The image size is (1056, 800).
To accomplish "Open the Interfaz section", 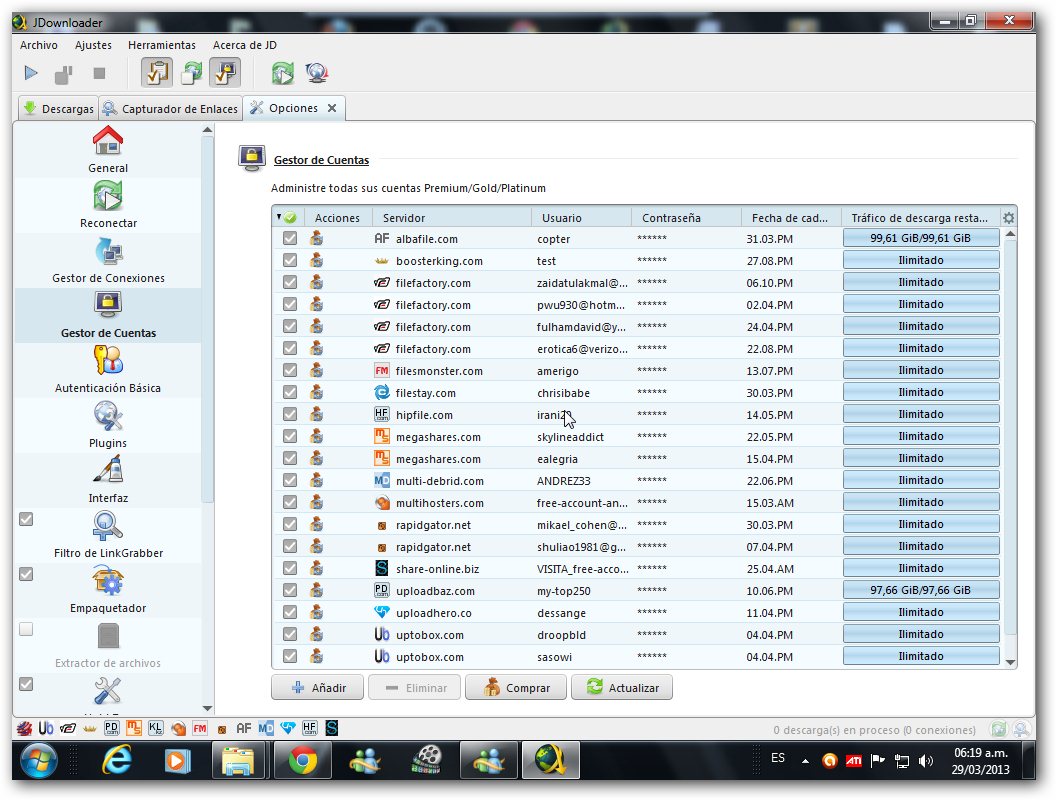I will click(x=108, y=480).
